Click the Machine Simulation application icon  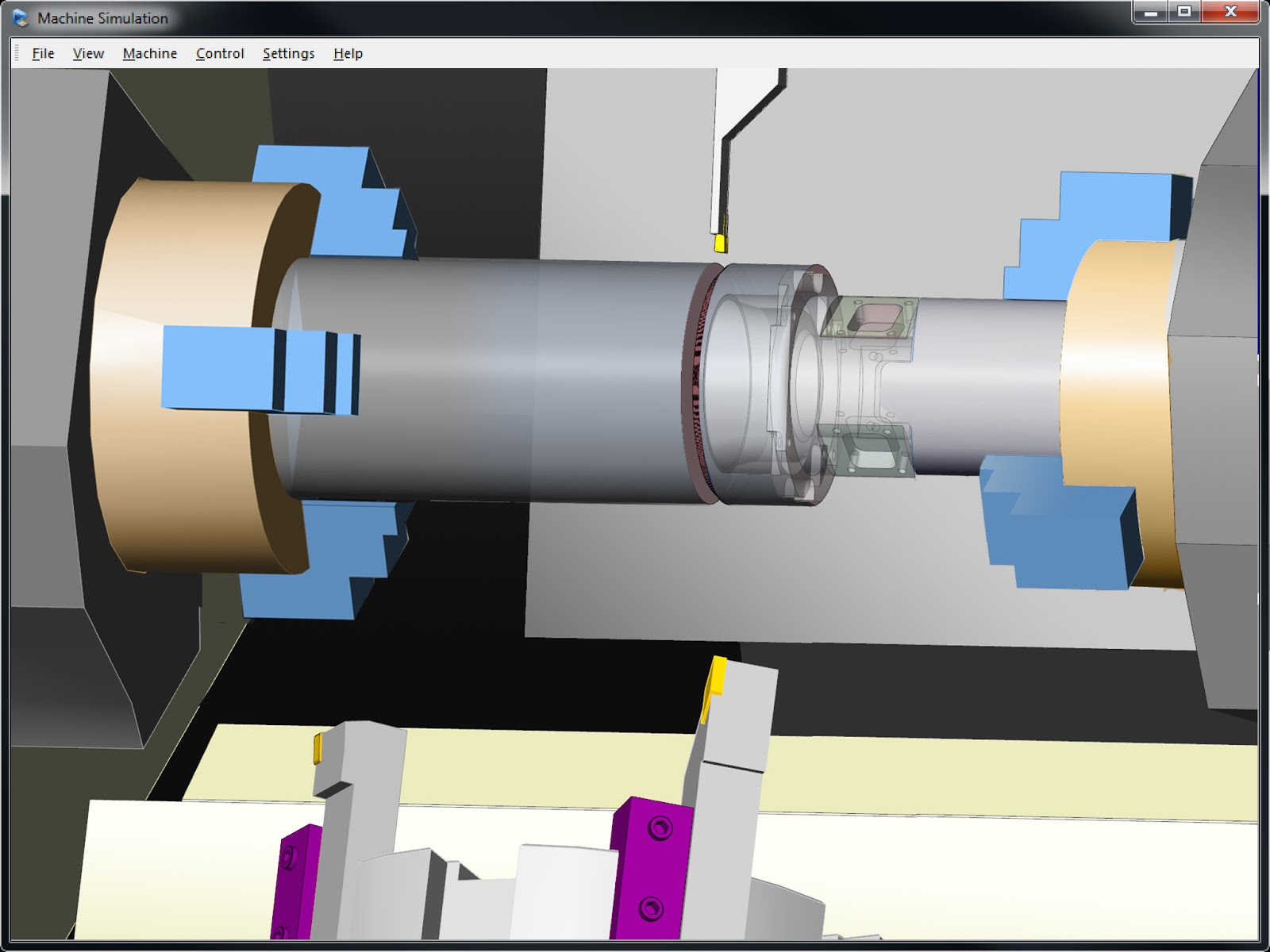click(x=21, y=17)
